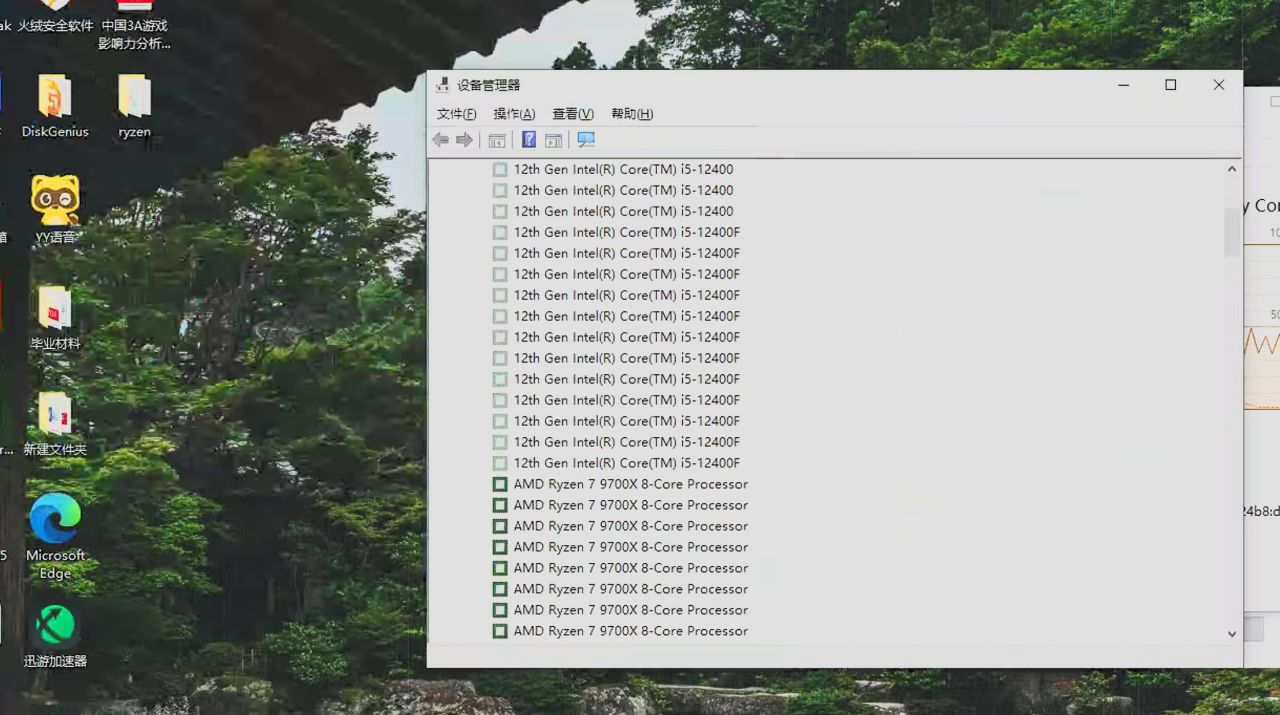Select the ryzen folder on the desktop
Screen dimensions: 1280x715
click(134, 107)
